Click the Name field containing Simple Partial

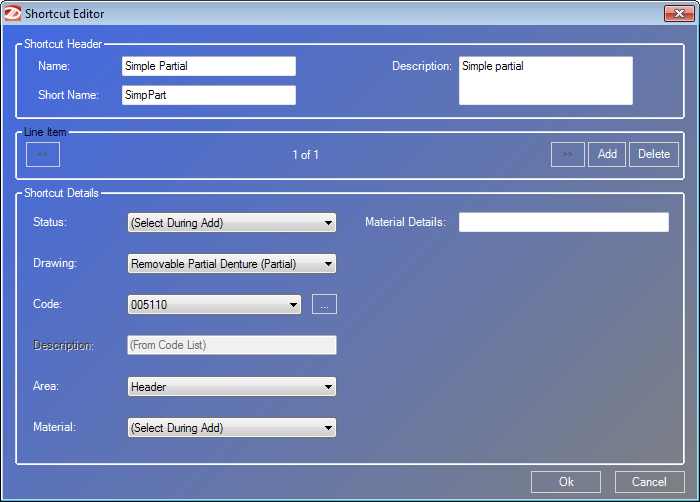pyautogui.click(x=208, y=66)
